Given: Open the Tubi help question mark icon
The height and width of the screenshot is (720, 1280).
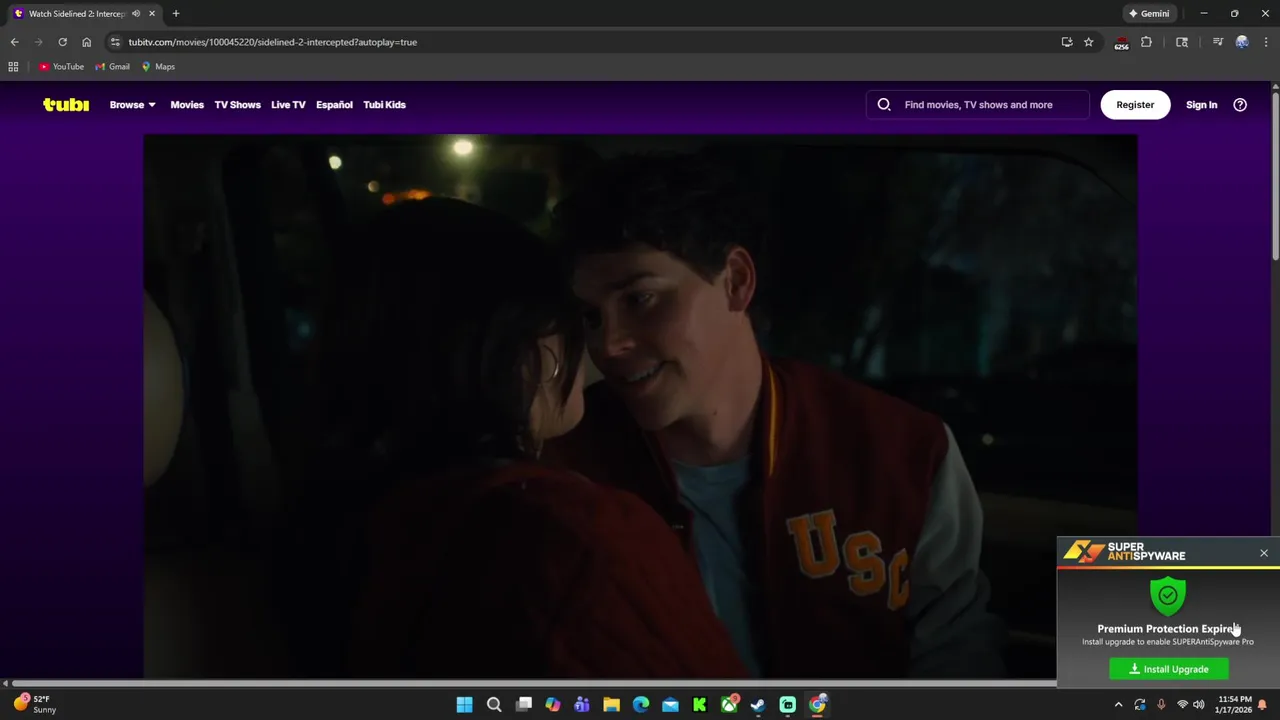Looking at the screenshot, I should pyautogui.click(x=1240, y=105).
